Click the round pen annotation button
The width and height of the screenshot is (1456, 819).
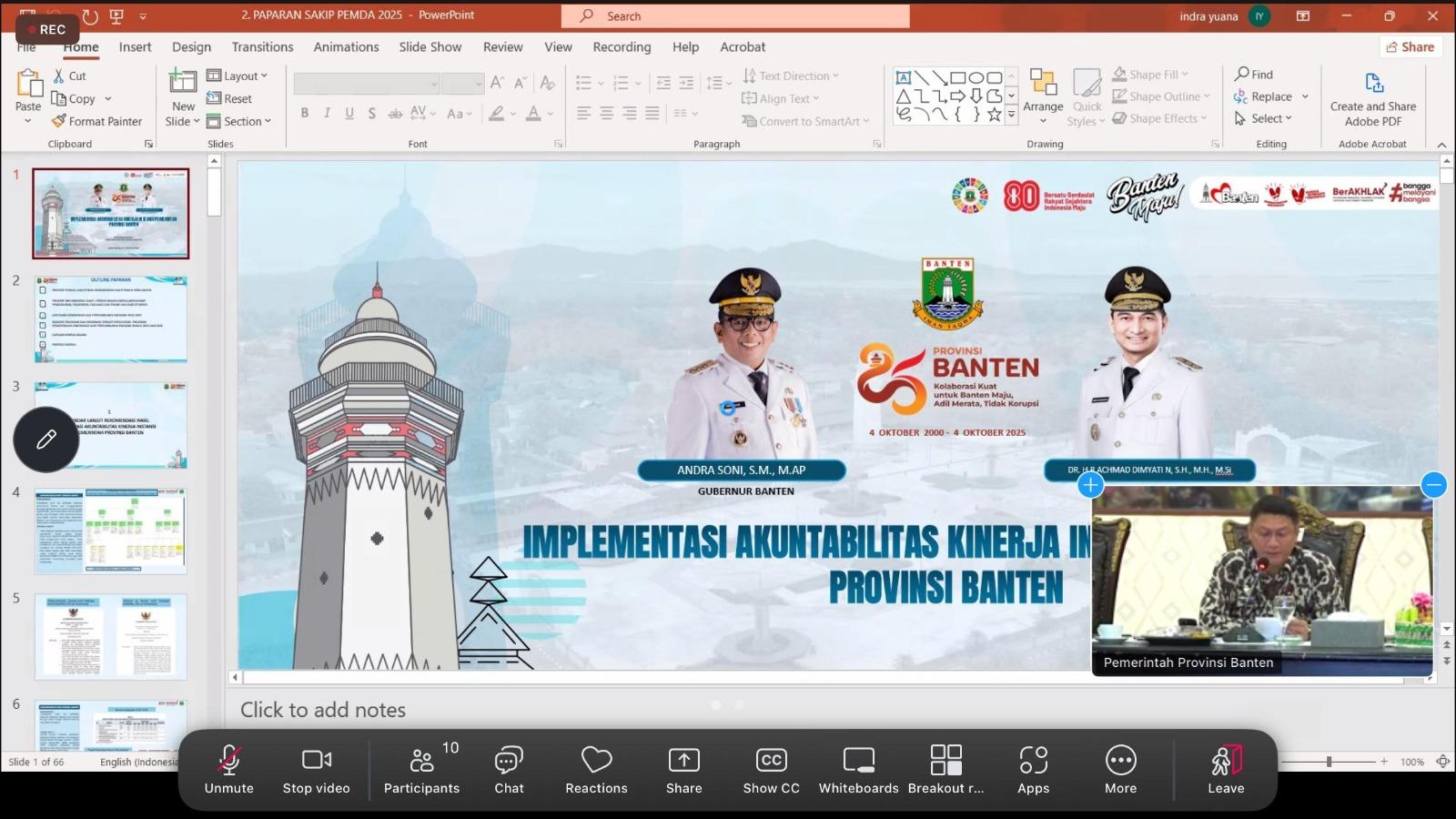[46, 440]
